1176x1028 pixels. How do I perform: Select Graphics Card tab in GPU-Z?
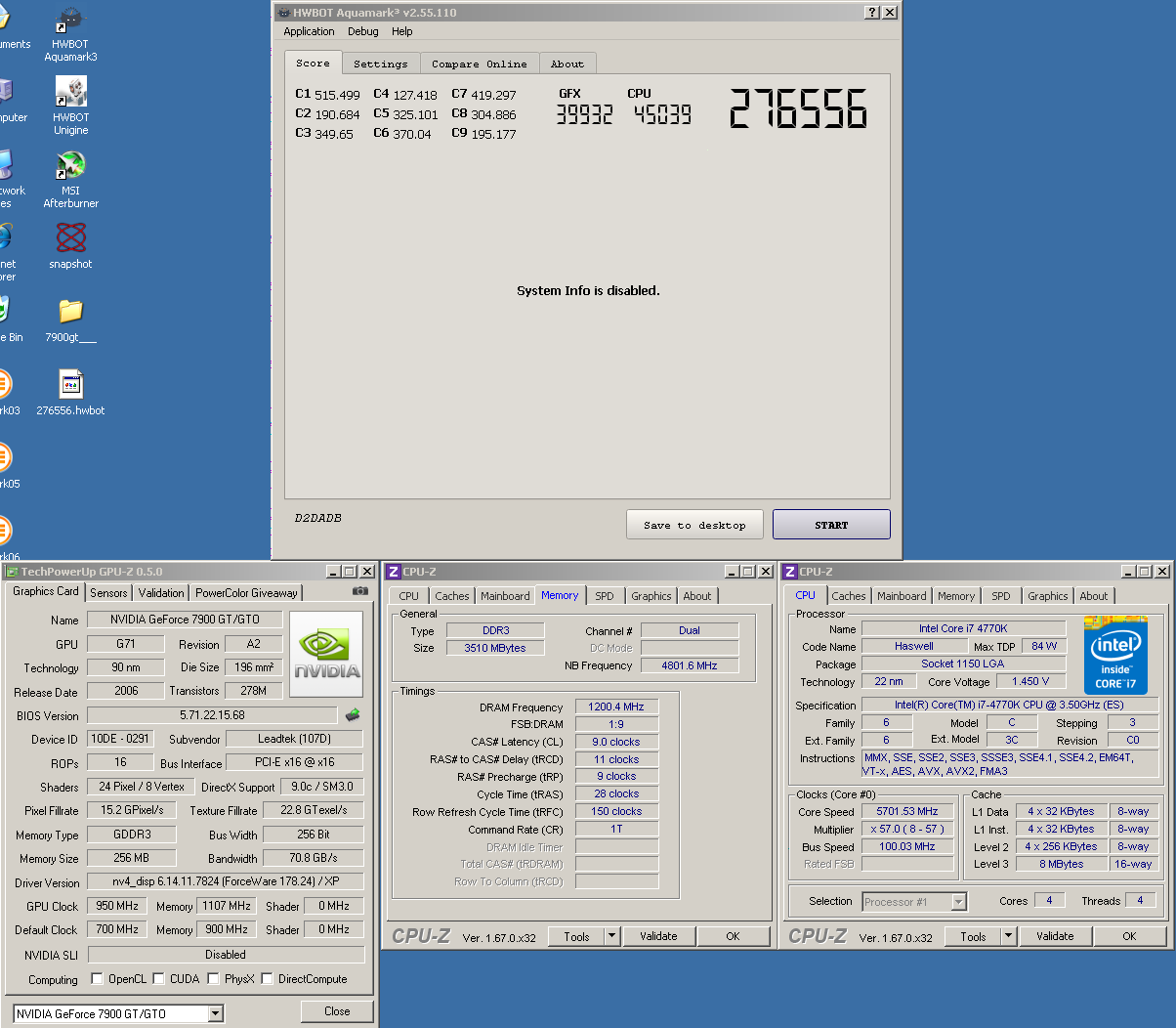tap(45, 591)
